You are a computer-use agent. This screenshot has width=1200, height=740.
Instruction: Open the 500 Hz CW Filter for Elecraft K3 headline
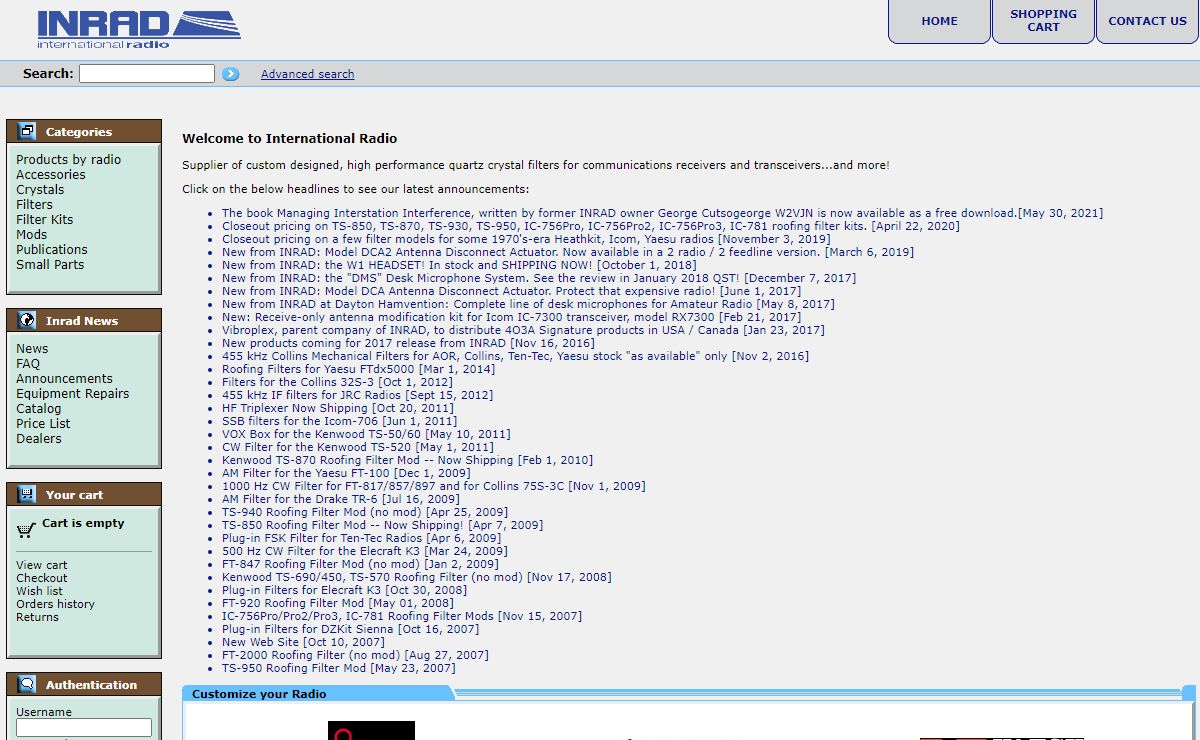365,551
